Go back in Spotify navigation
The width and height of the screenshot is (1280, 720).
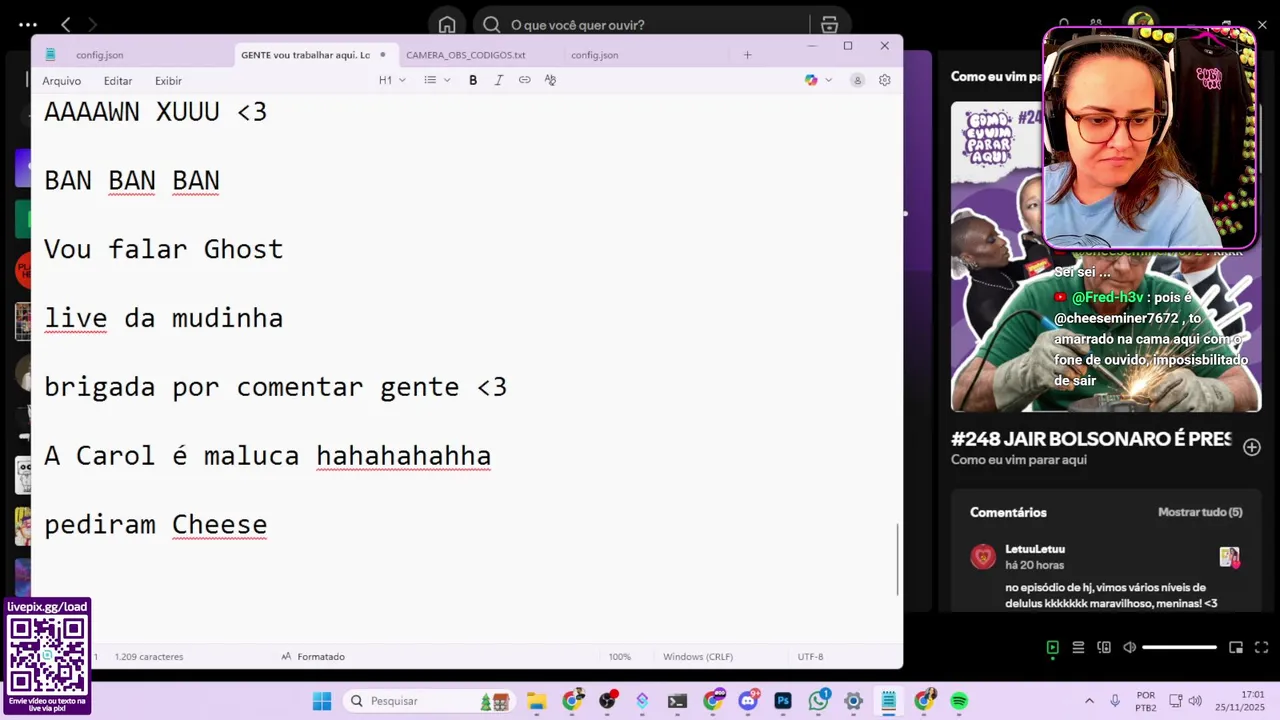66,25
